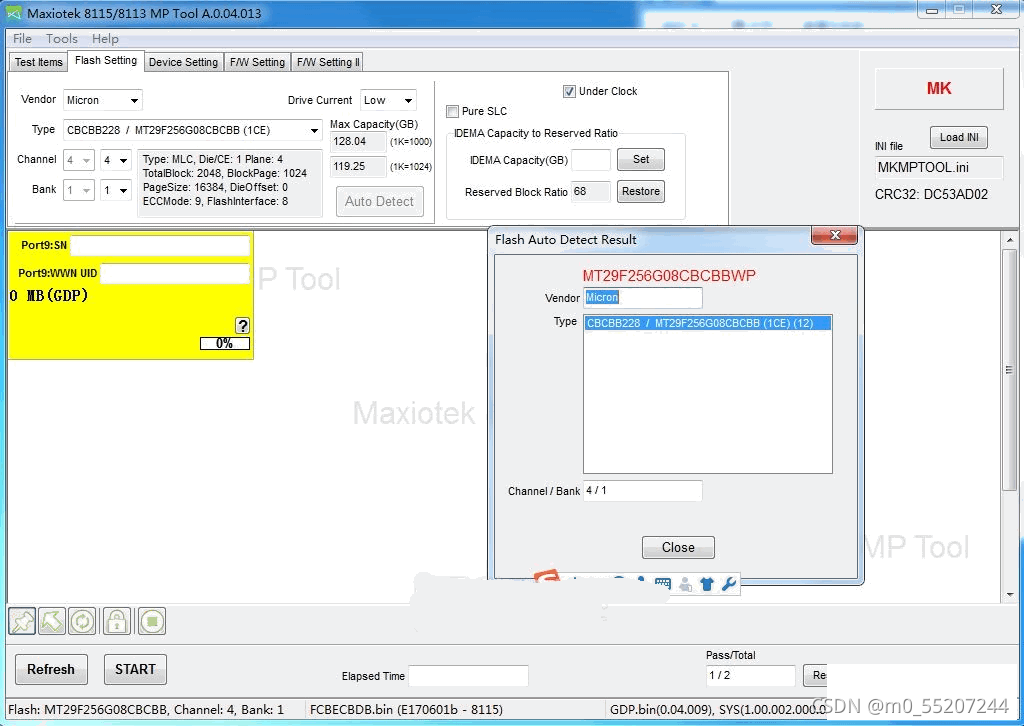Click the Vendor field in the Auto Detect dialog

[x=643, y=298]
